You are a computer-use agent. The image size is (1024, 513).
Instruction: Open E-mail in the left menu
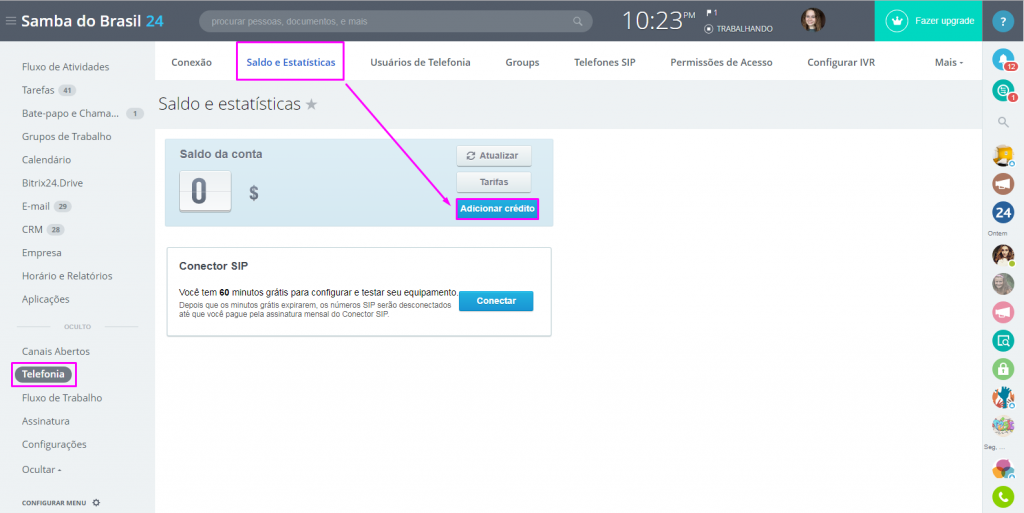coord(36,206)
